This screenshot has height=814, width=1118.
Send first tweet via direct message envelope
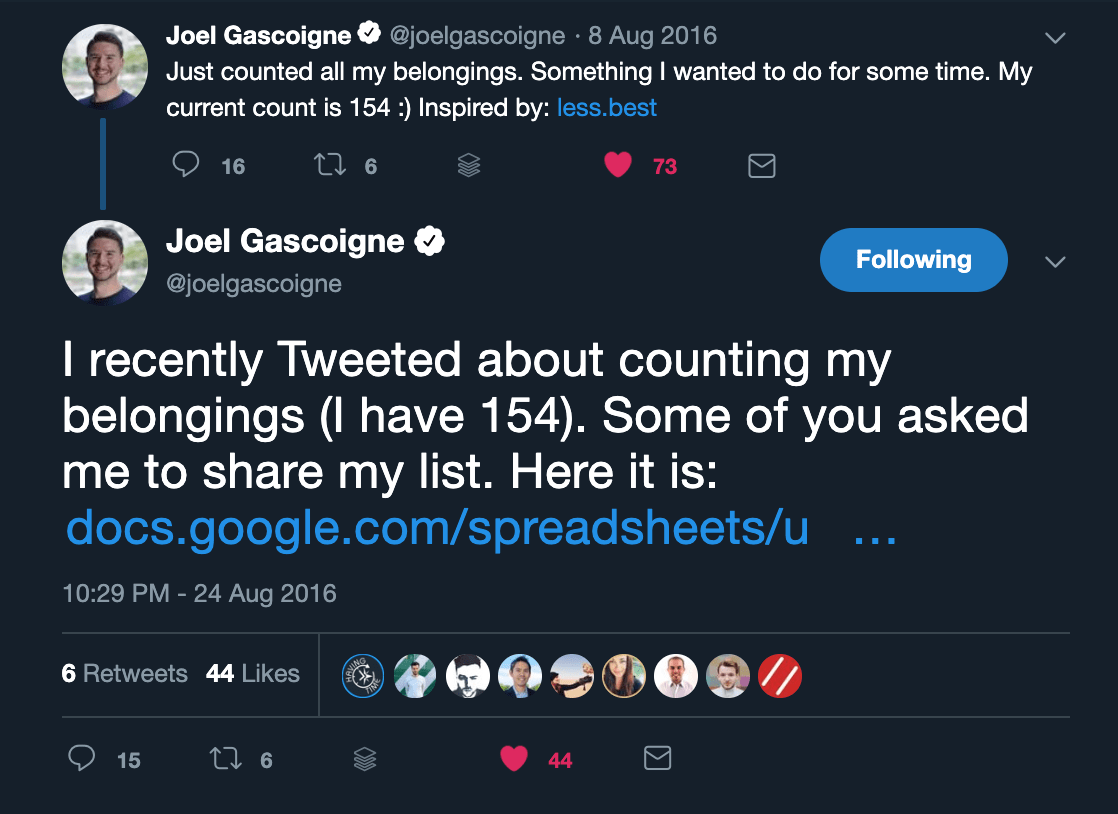click(x=762, y=166)
